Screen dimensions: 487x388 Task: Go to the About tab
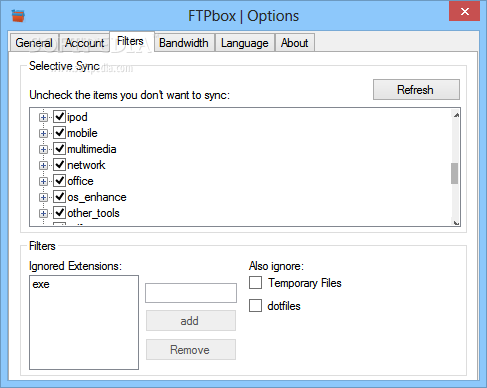[294, 43]
